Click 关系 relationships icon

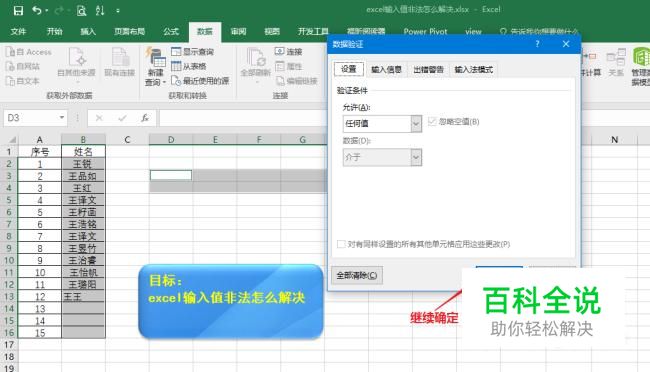pos(616,62)
